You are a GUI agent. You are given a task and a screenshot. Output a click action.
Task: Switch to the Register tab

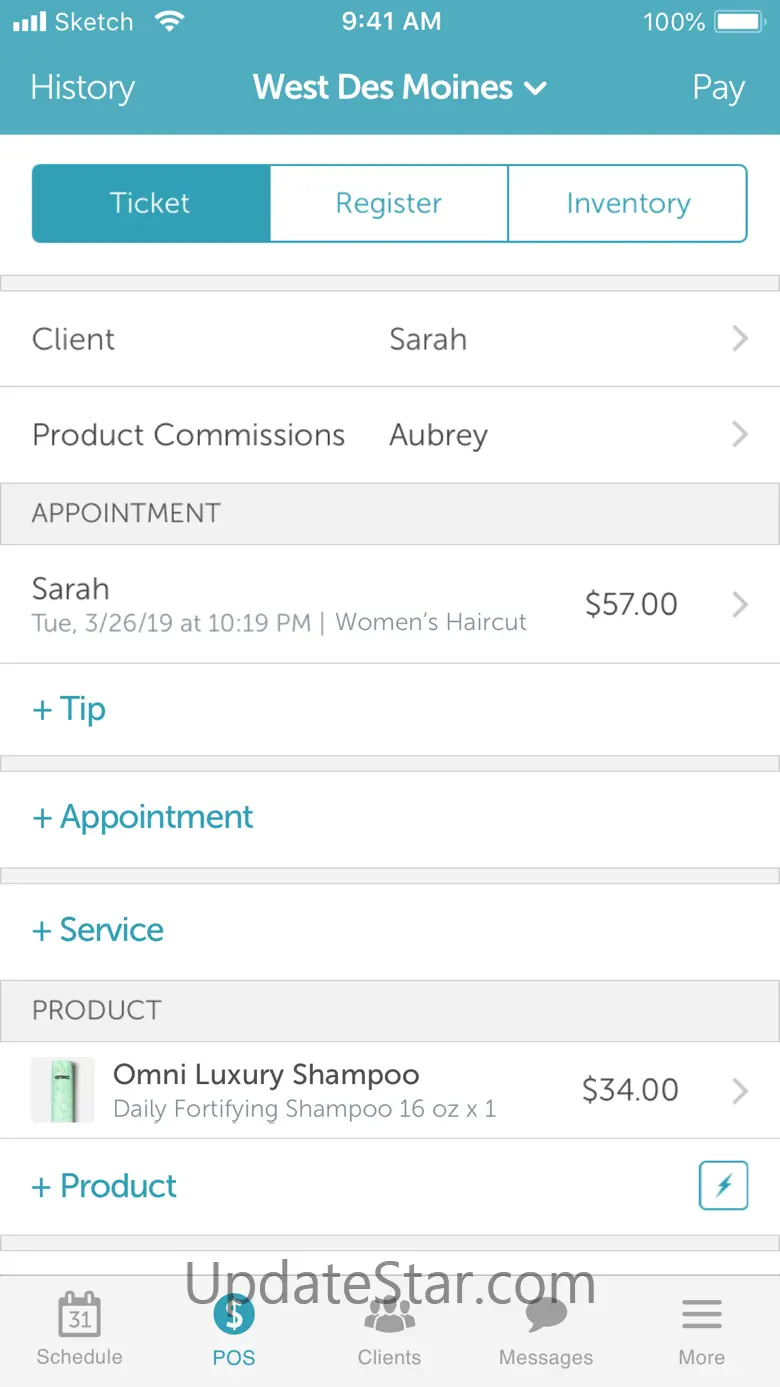(389, 204)
